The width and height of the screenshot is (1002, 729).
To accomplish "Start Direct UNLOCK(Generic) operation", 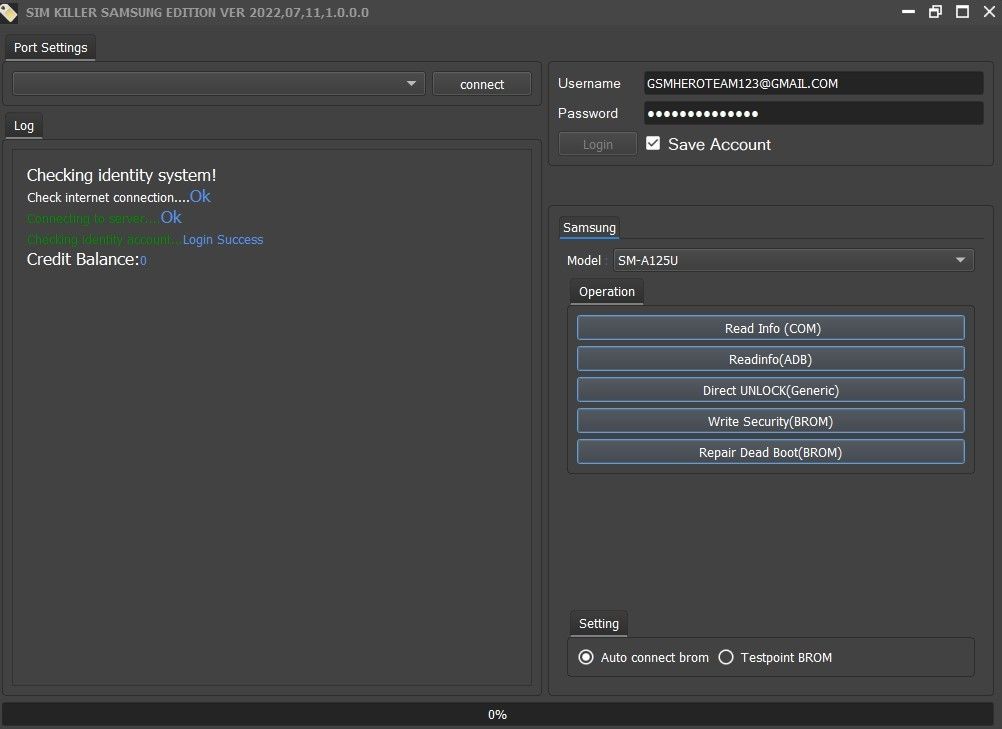I will pyautogui.click(x=771, y=390).
